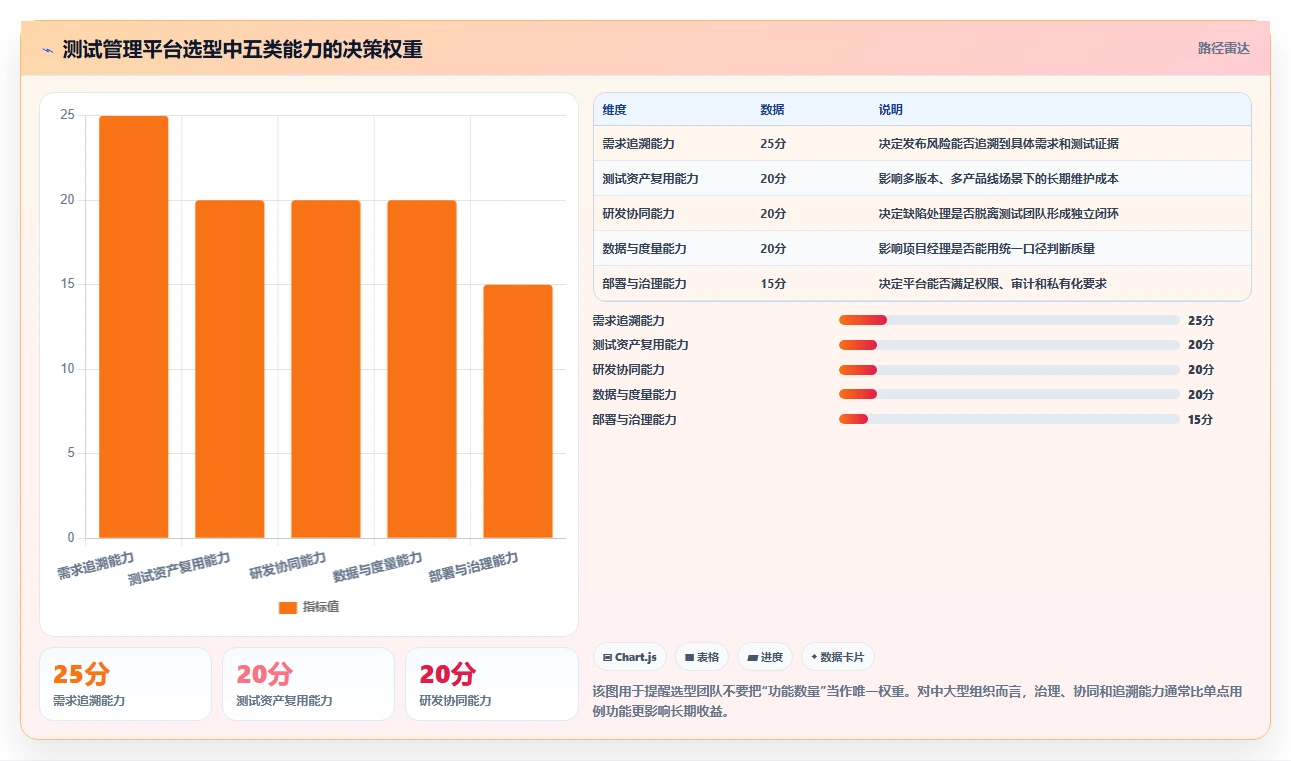1291x761 pixels.
Task: Click the 研发协同能力 progress bar
Action: [x=1009, y=370]
